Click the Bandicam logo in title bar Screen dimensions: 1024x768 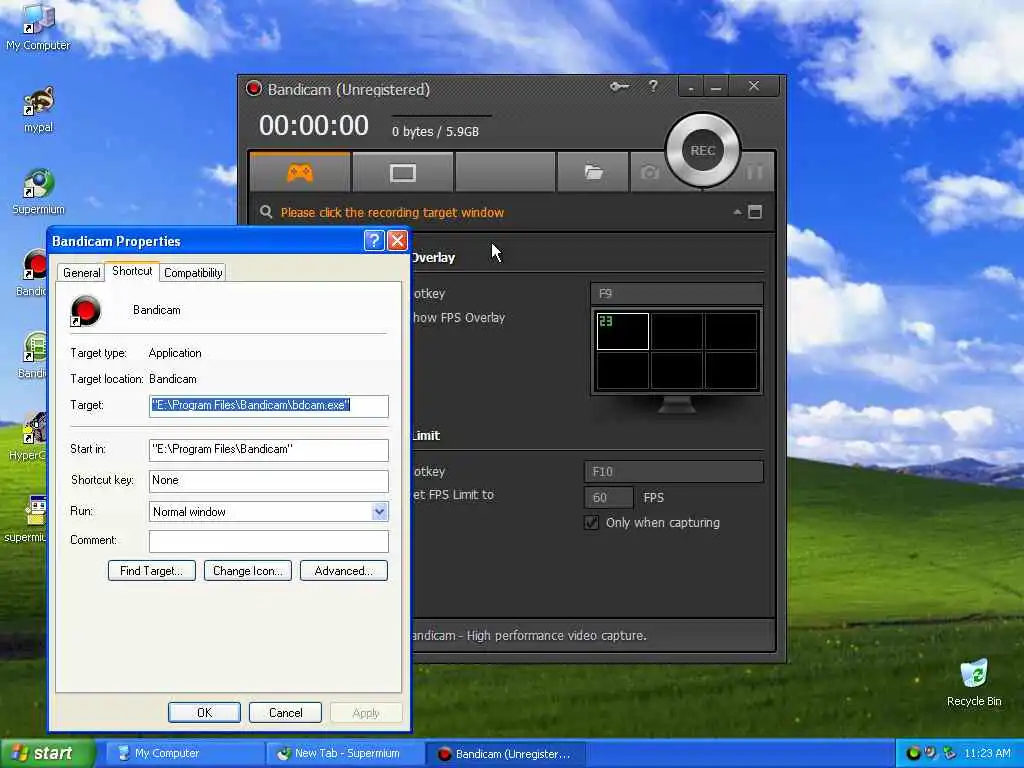coord(254,89)
